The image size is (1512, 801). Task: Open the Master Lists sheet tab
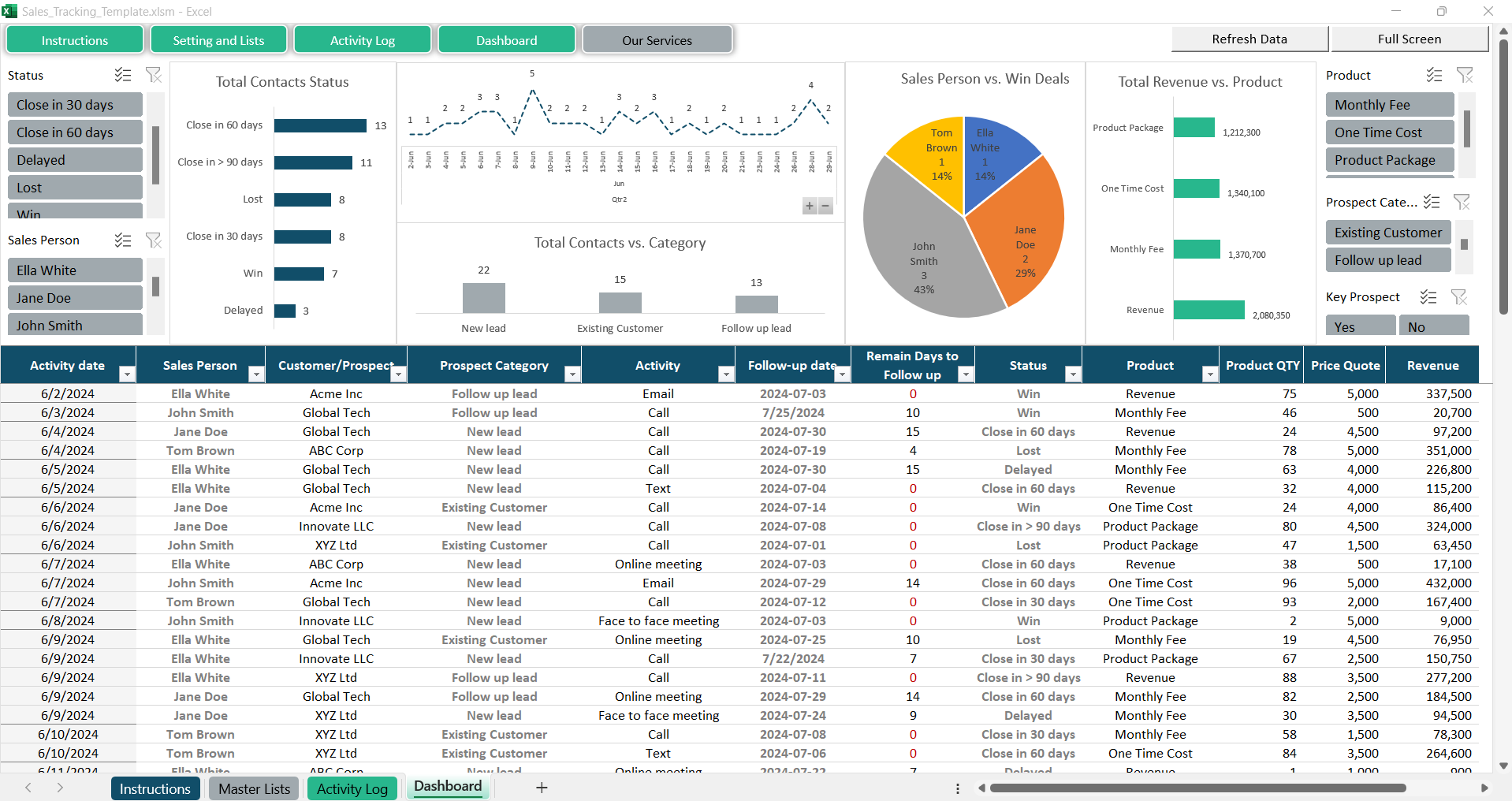(254, 788)
